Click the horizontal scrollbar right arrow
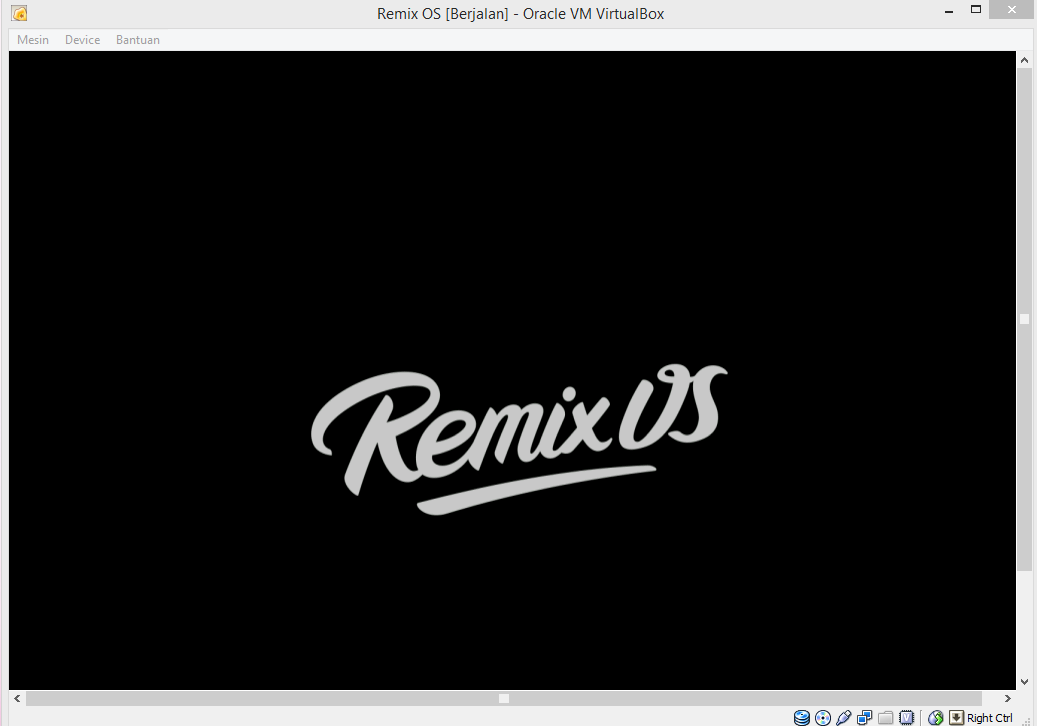 point(1007,698)
